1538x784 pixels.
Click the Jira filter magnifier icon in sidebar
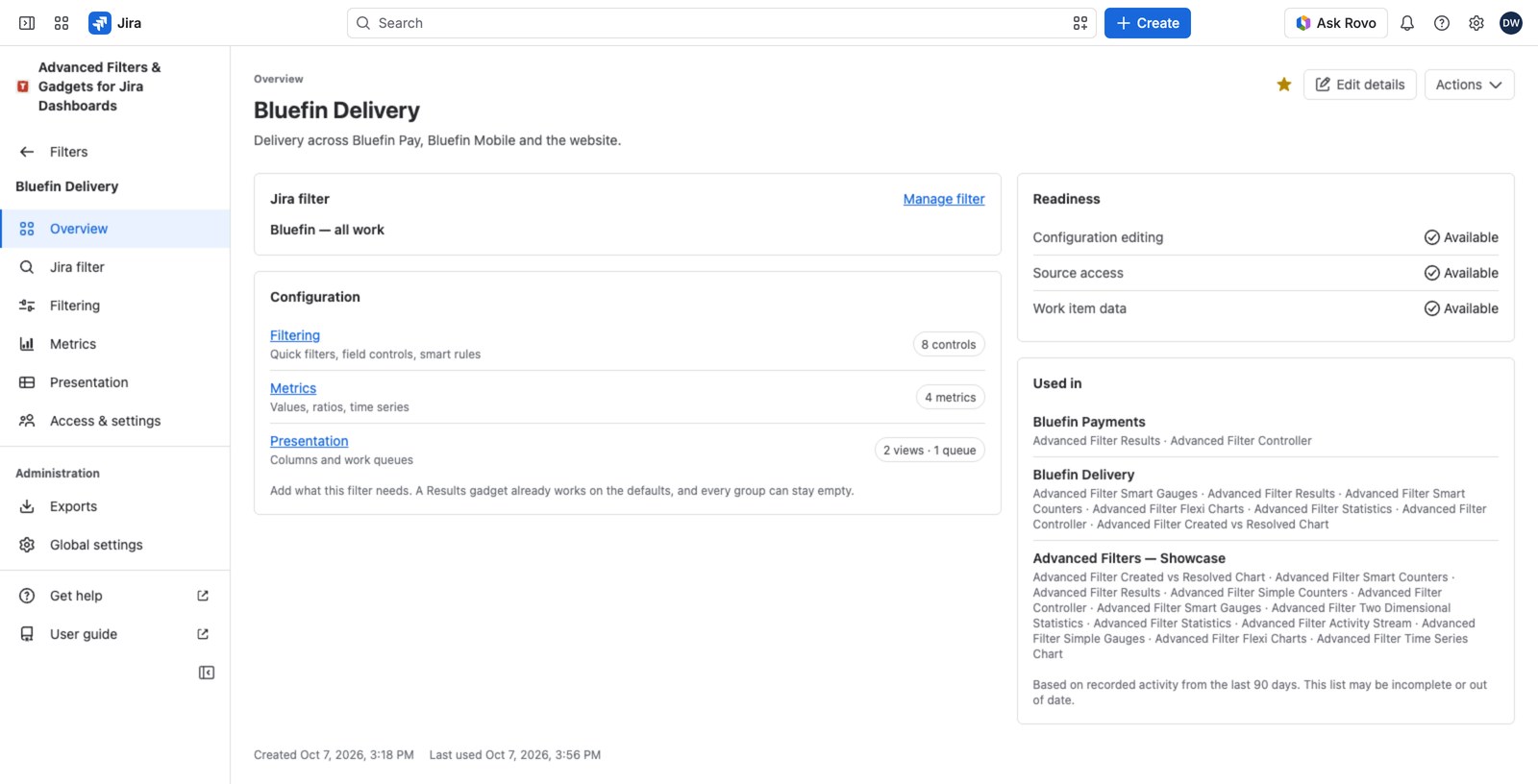click(x=27, y=267)
